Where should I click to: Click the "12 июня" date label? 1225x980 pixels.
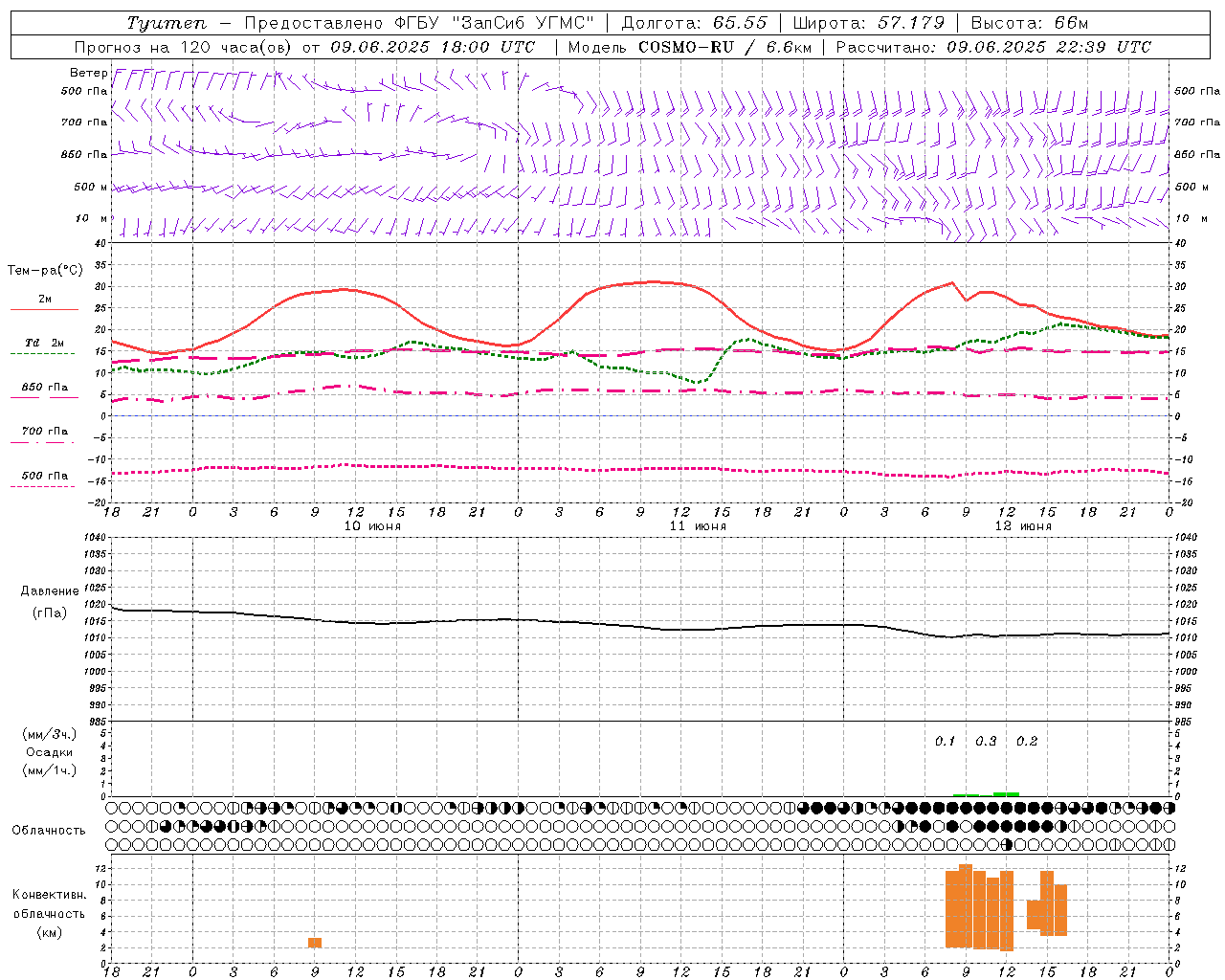click(1023, 526)
